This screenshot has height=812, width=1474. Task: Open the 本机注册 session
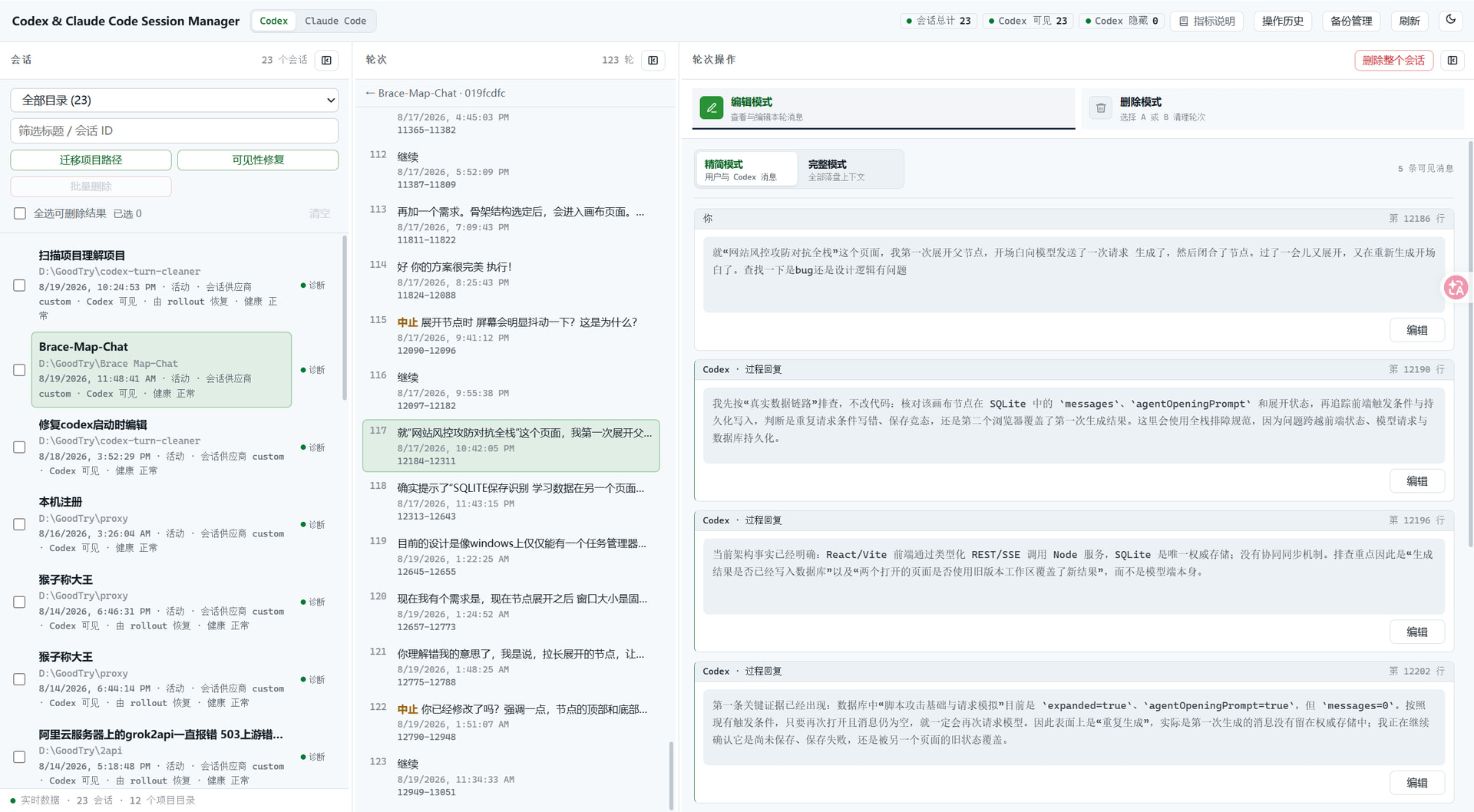pos(161,524)
